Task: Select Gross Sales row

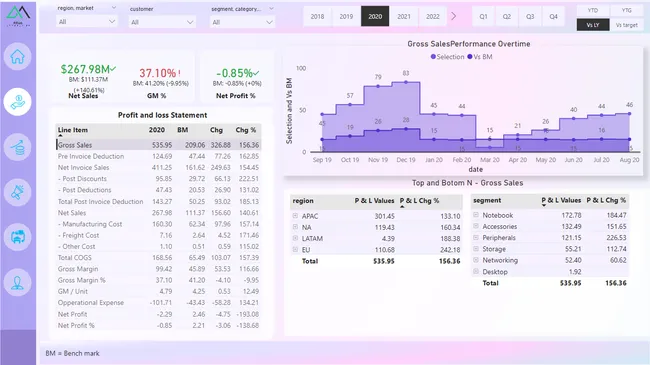Action: pyautogui.click(x=158, y=145)
